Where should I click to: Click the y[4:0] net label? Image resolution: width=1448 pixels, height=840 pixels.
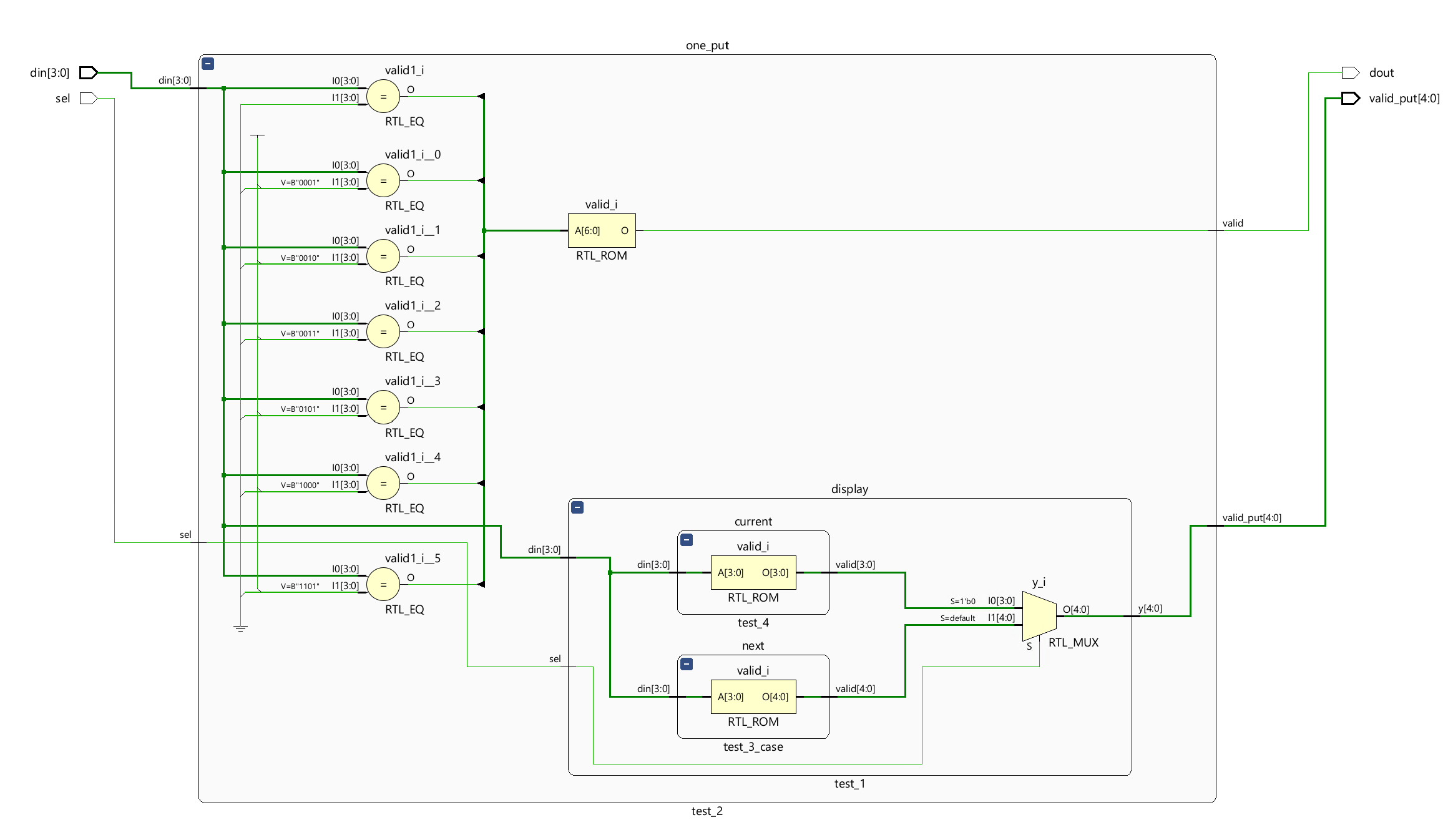click(x=1150, y=608)
